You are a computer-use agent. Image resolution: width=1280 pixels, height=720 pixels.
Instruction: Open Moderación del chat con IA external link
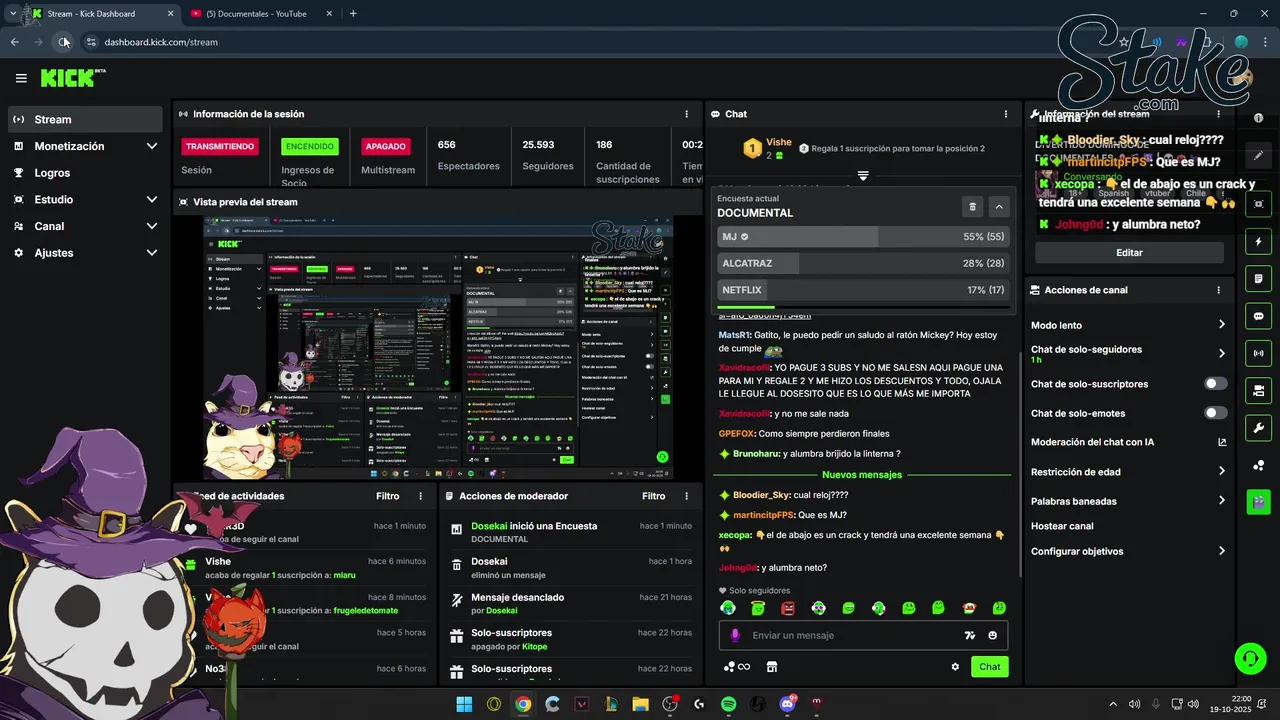[x=1222, y=442]
